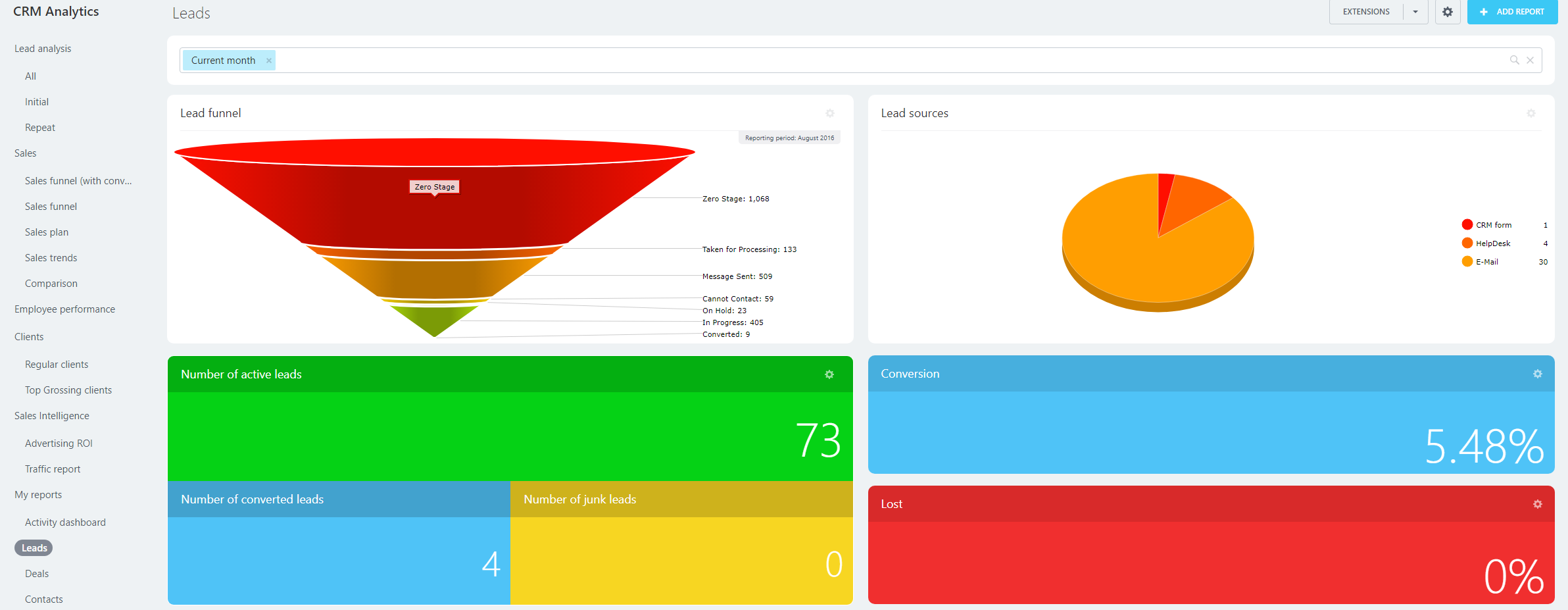1568x610 pixels.
Task: Click the Add Report button
Action: coord(1512,12)
